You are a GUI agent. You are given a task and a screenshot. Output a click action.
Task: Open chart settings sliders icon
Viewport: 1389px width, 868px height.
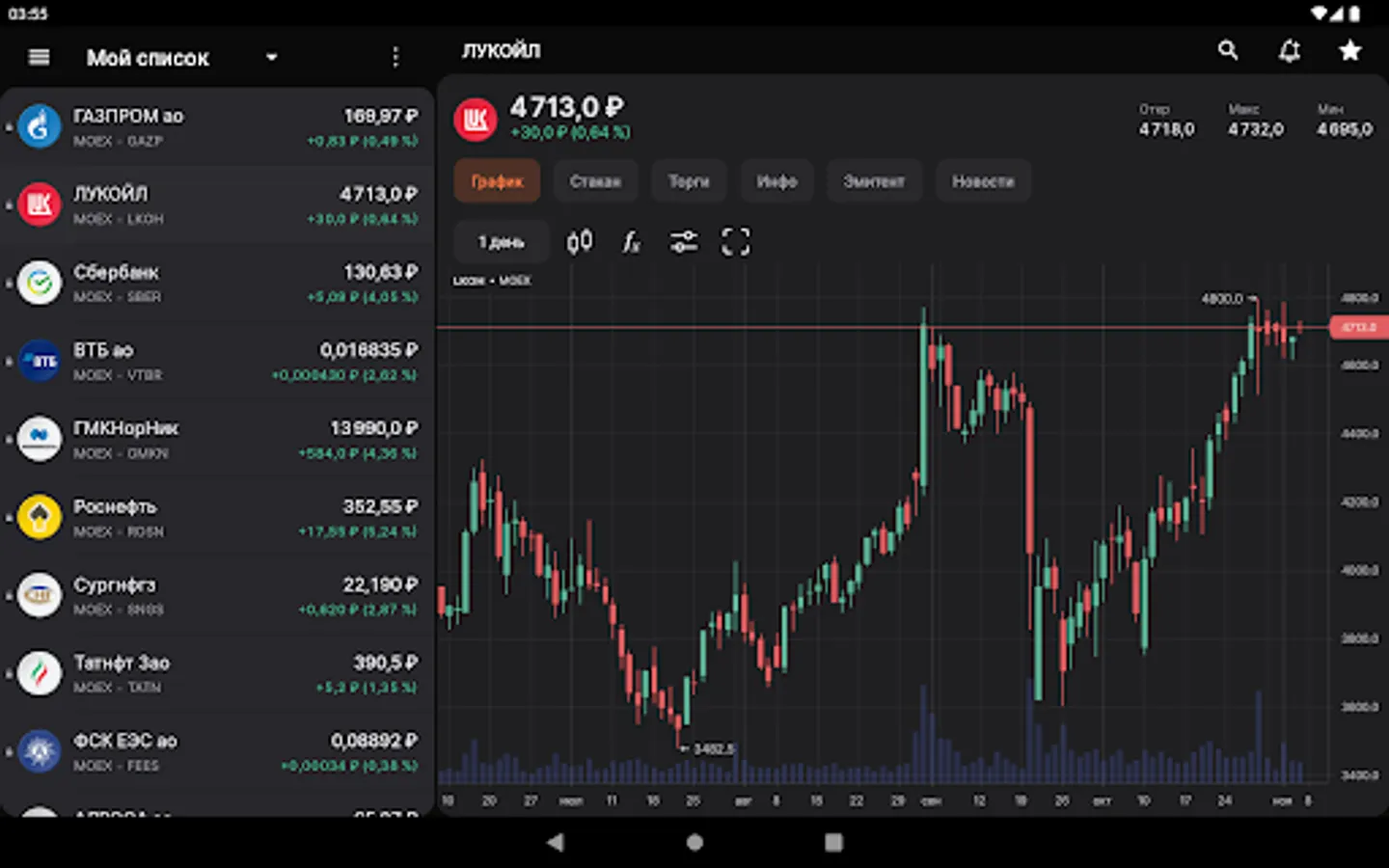tap(684, 242)
